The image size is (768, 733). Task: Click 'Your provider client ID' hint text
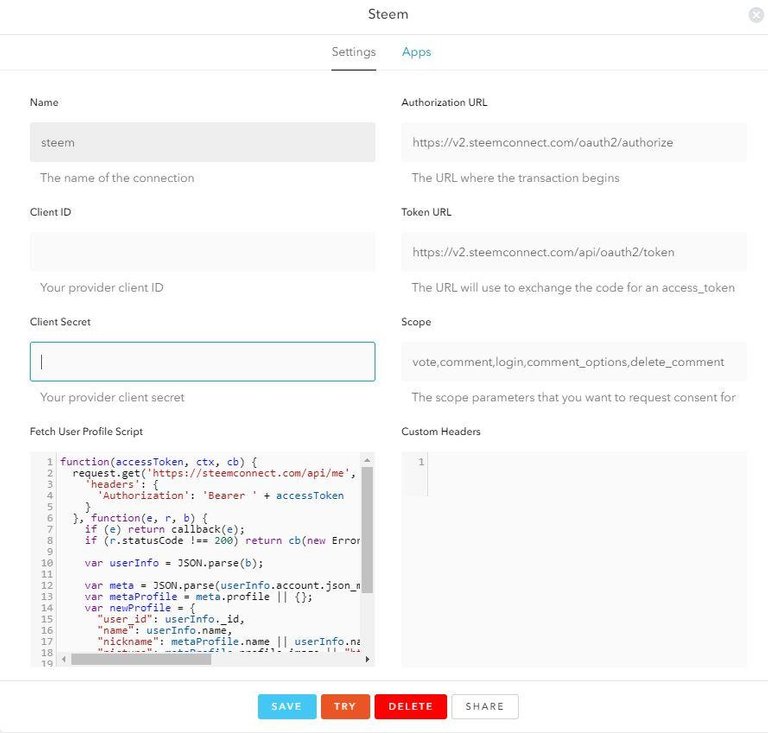(102, 287)
